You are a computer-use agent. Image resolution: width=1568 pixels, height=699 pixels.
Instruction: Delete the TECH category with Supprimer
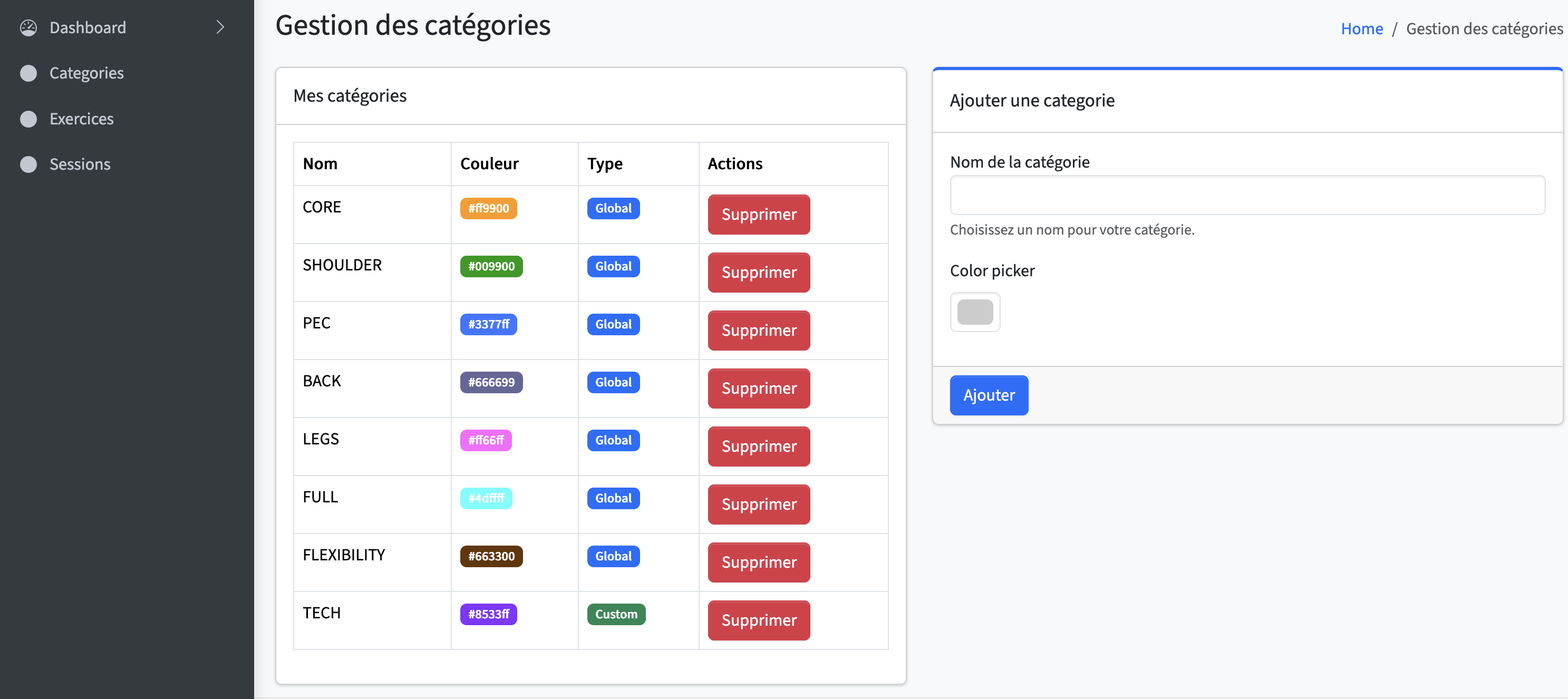tap(759, 620)
